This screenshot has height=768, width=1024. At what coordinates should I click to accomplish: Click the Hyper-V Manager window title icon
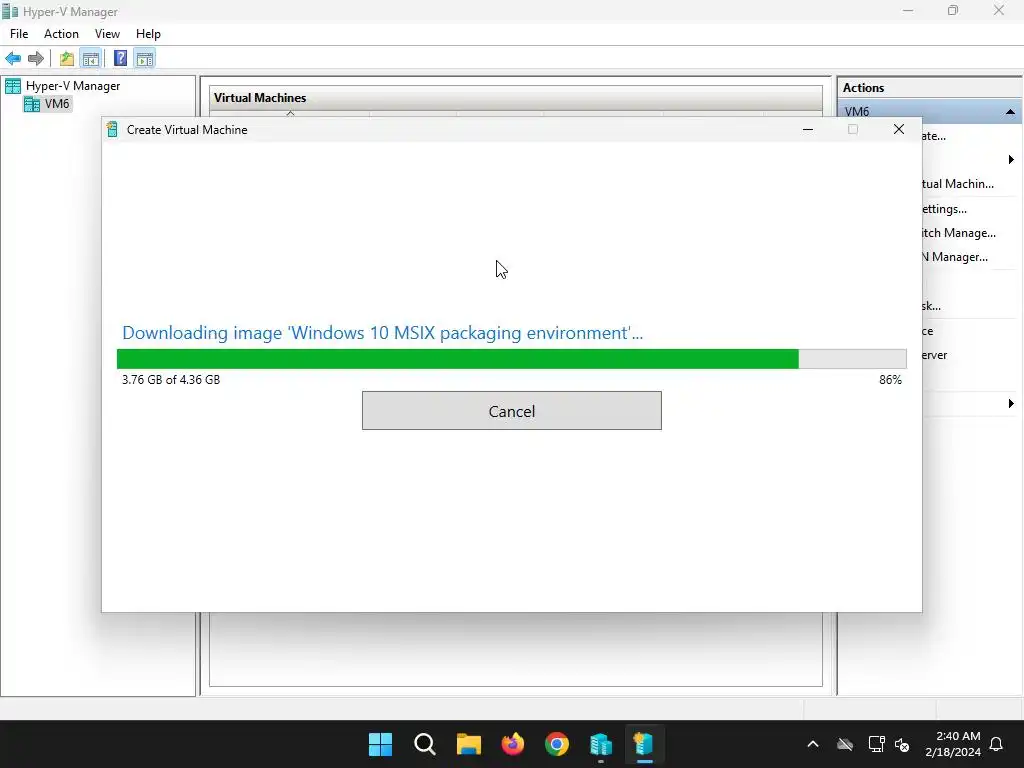click(10, 11)
